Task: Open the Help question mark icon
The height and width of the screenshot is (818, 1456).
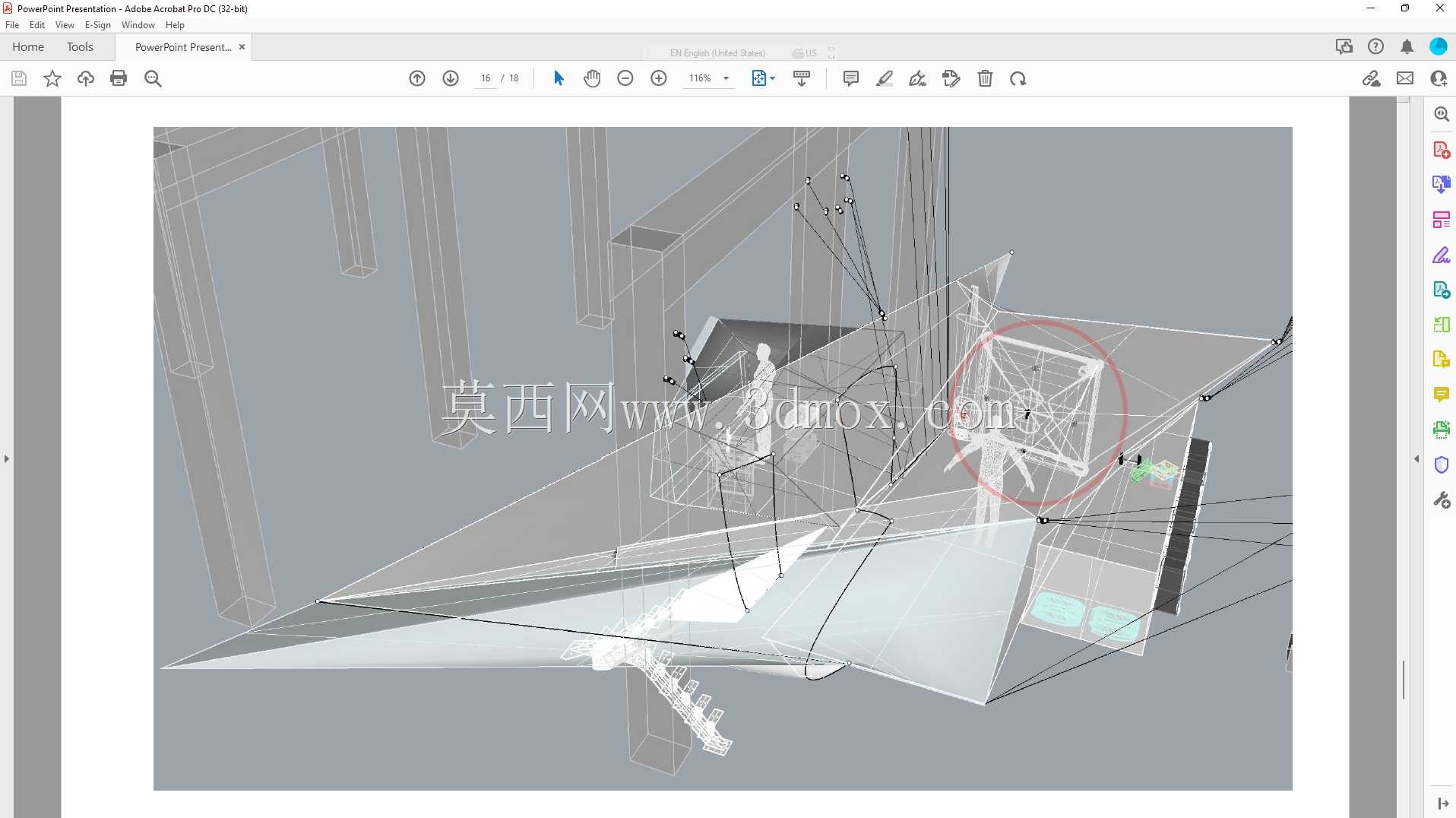Action: tap(1375, 47)
